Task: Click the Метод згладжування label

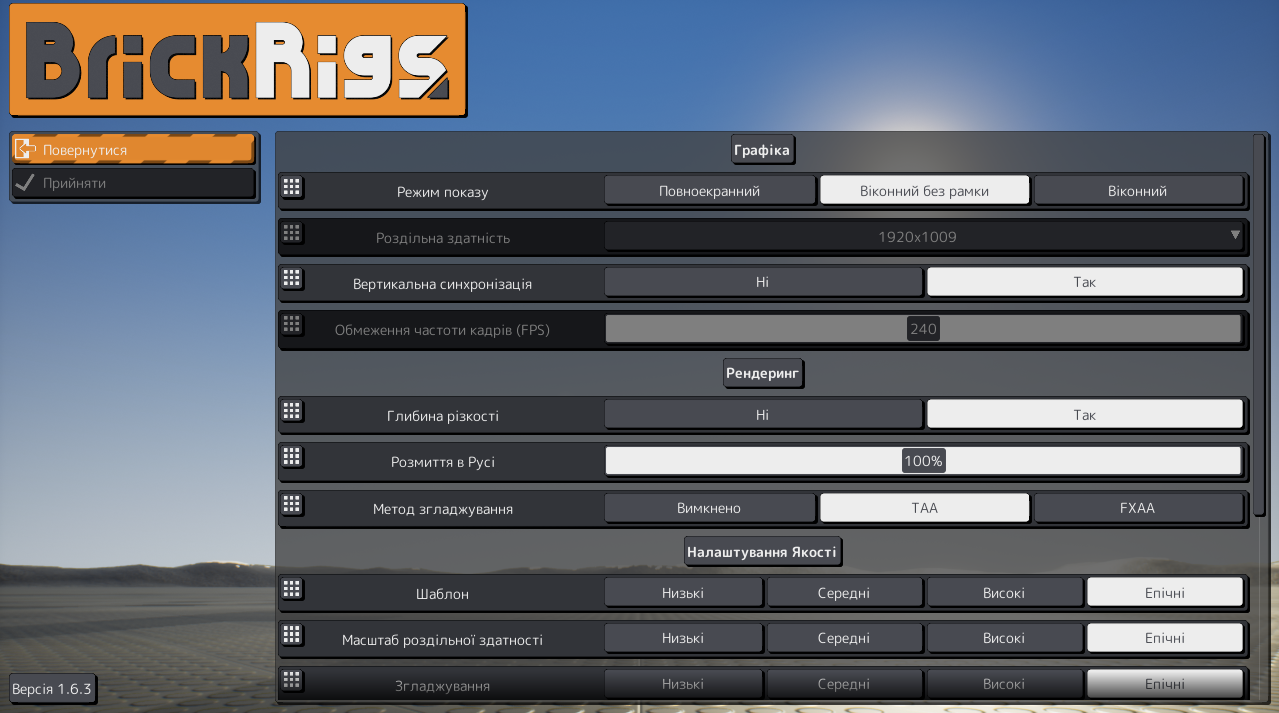Action: (x=442, y=509)
